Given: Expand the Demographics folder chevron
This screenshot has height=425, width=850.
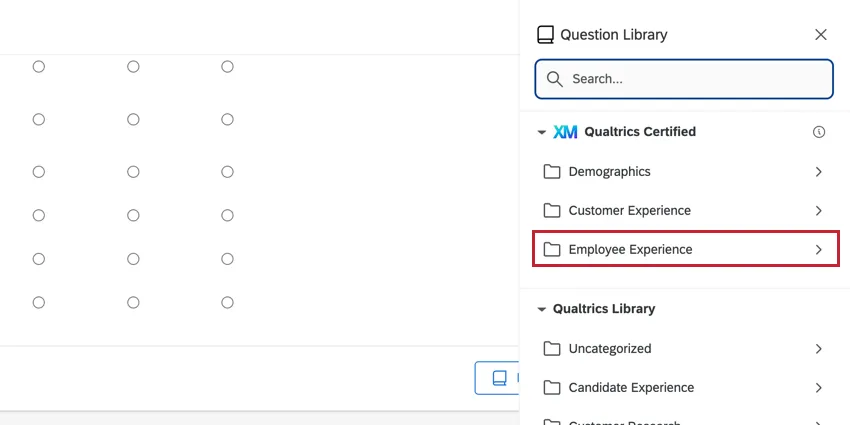Looking at the screenshot, I should coord(819,172).
